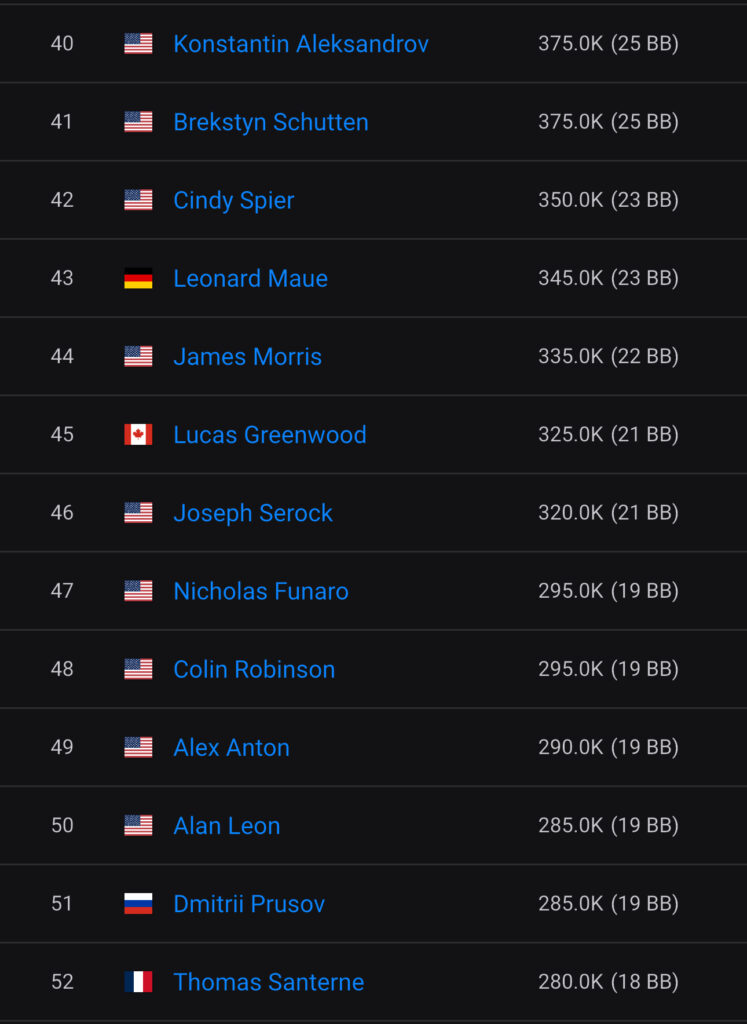This screenshot has width=747, height=1024.
Task: Open Thomas Santerne's player profile
Action: (268, 982)
